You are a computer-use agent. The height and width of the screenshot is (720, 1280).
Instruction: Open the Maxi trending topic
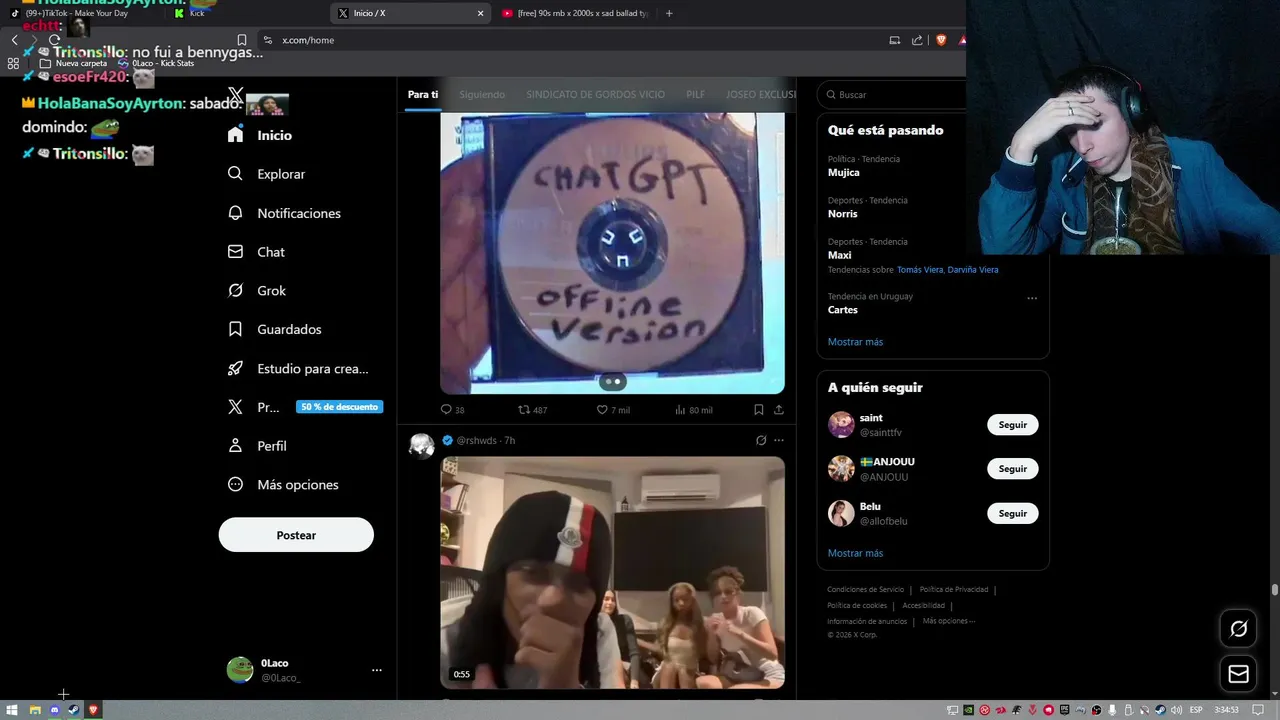pos(839,255)
